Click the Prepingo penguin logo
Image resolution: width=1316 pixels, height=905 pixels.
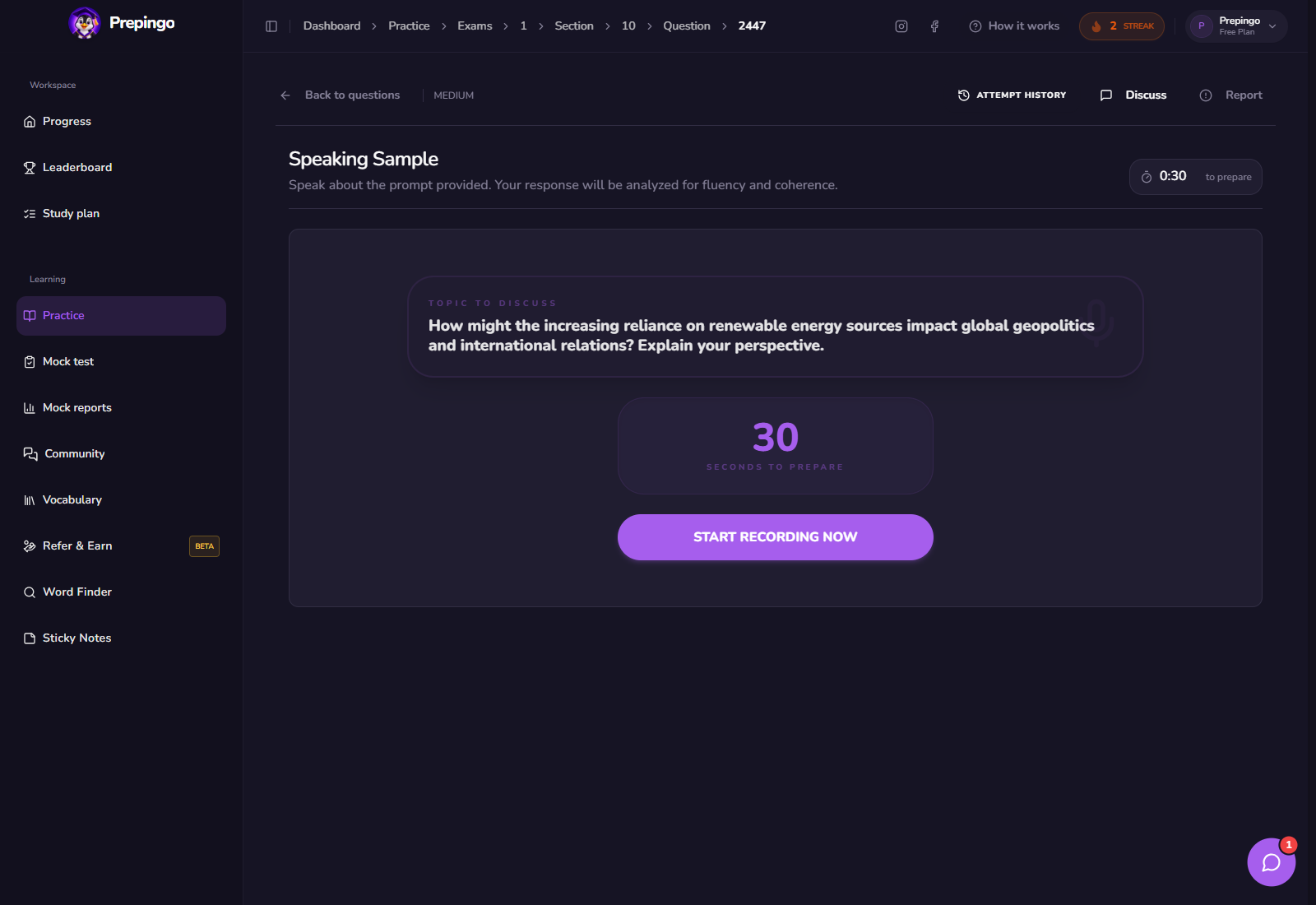84,23
